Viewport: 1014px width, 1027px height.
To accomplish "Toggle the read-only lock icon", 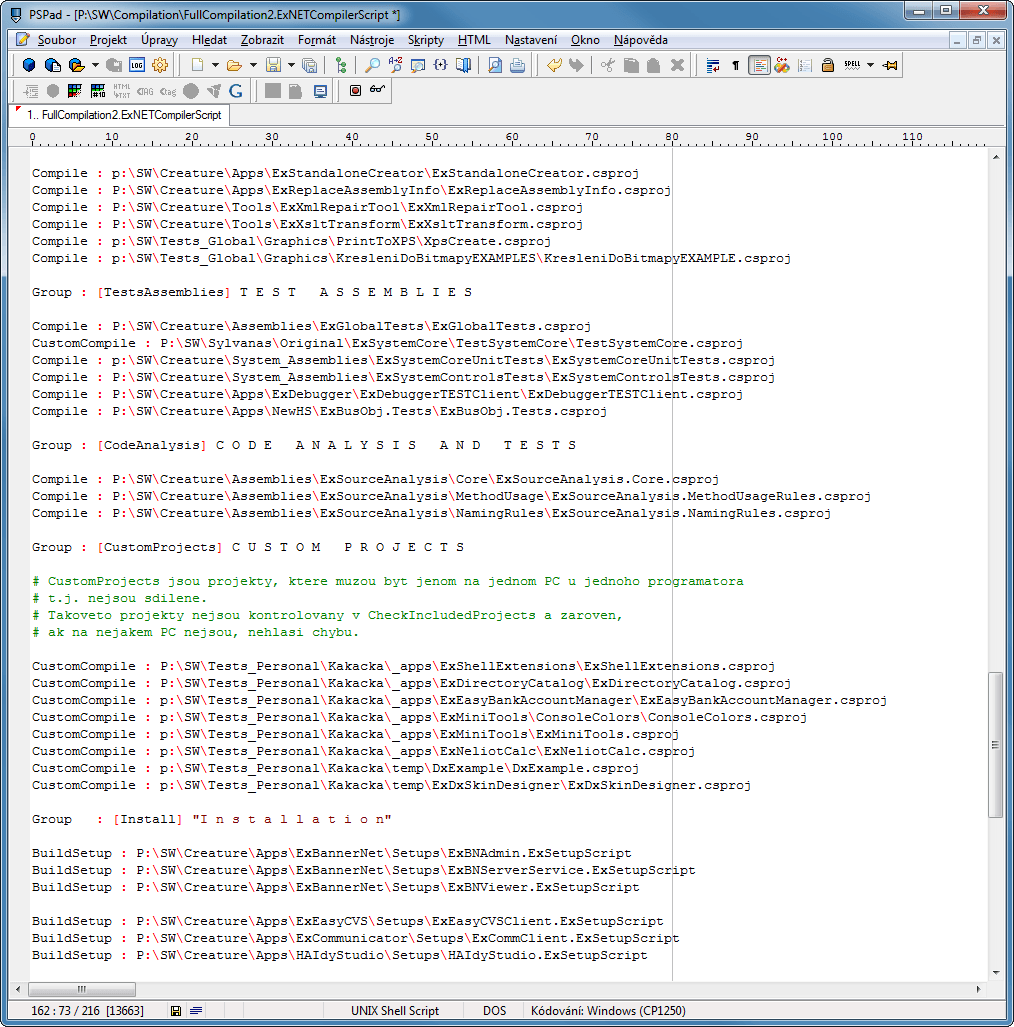I will pos(828,65).
